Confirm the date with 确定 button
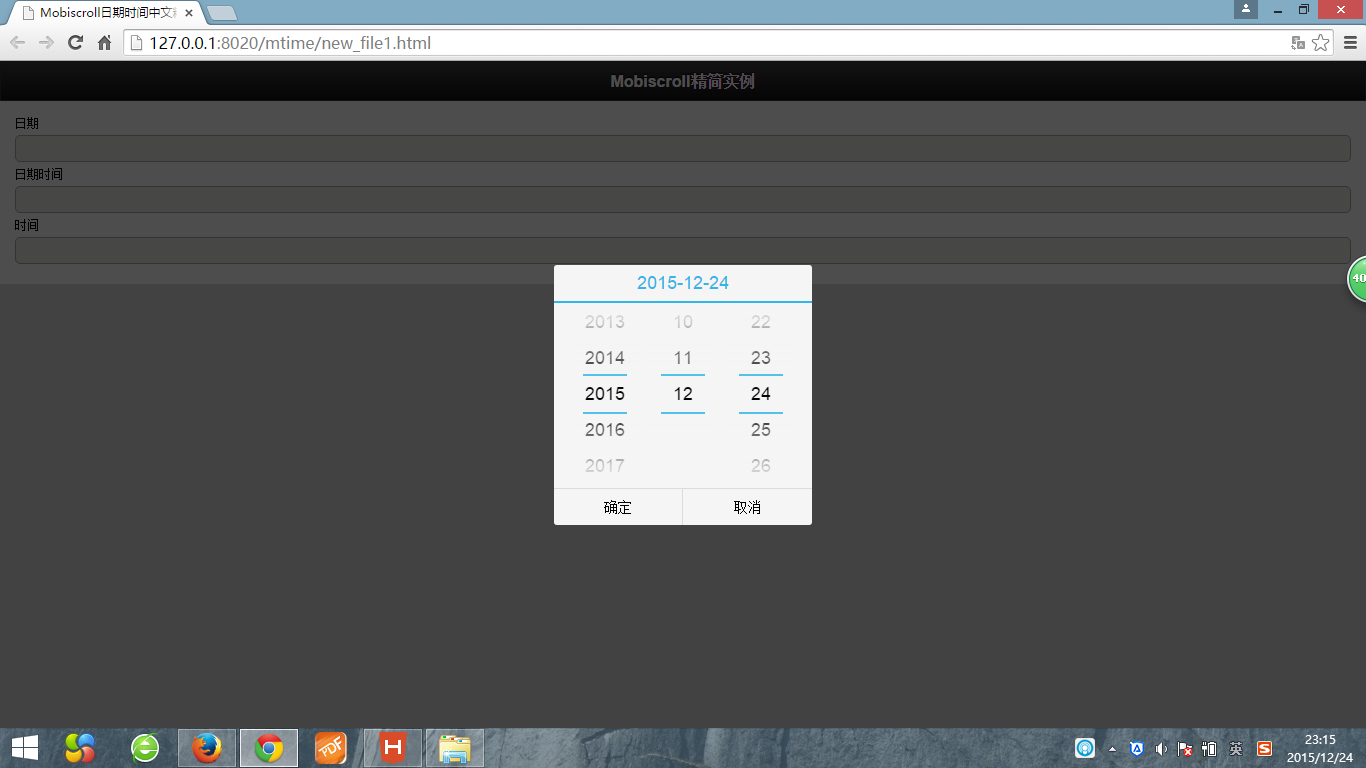Viewport: 1366px width, 768px height. [618, 507]
